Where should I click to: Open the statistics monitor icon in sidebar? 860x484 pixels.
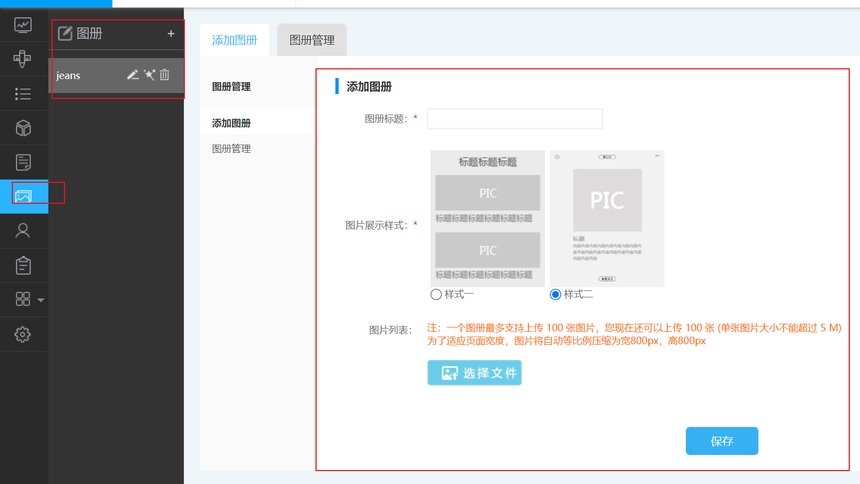point(23,25)
